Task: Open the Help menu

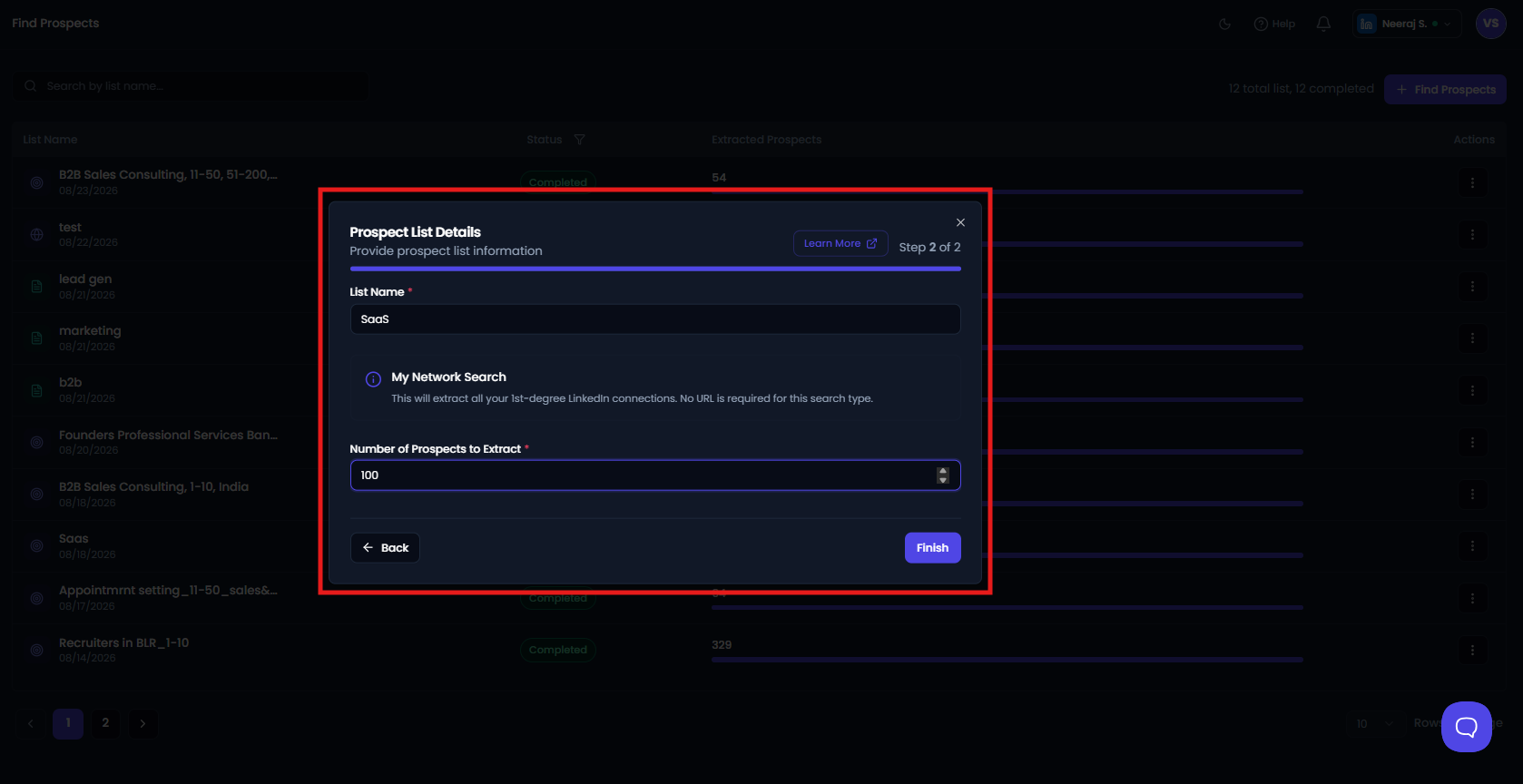Action: pos(1274,24)
